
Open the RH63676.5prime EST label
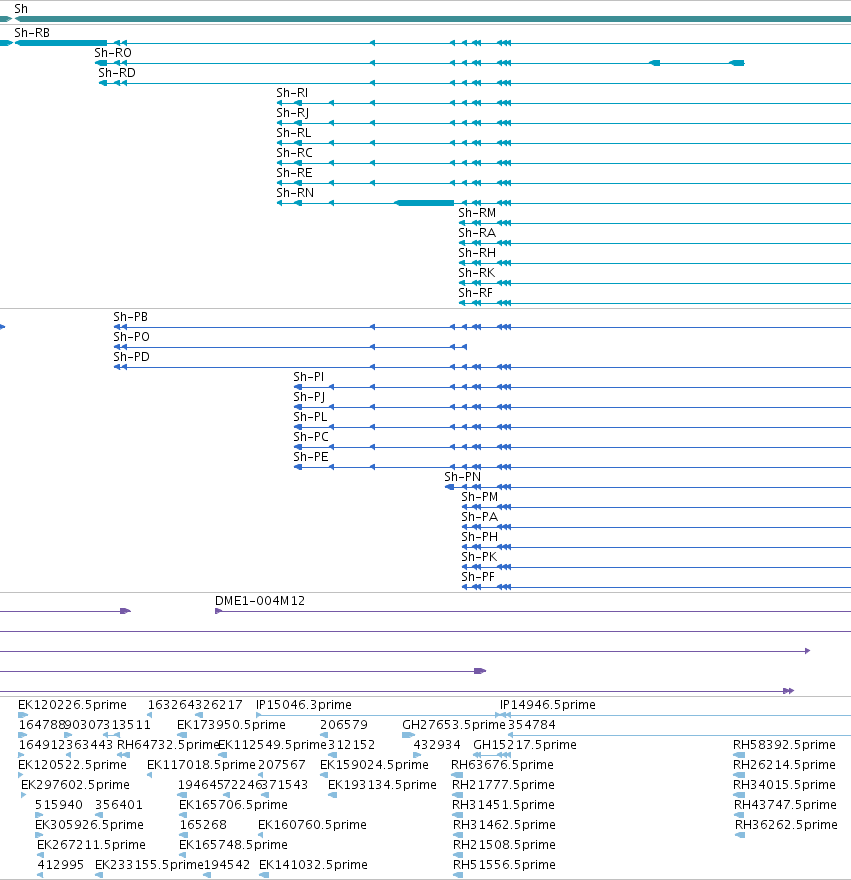(x=502, y=765)
